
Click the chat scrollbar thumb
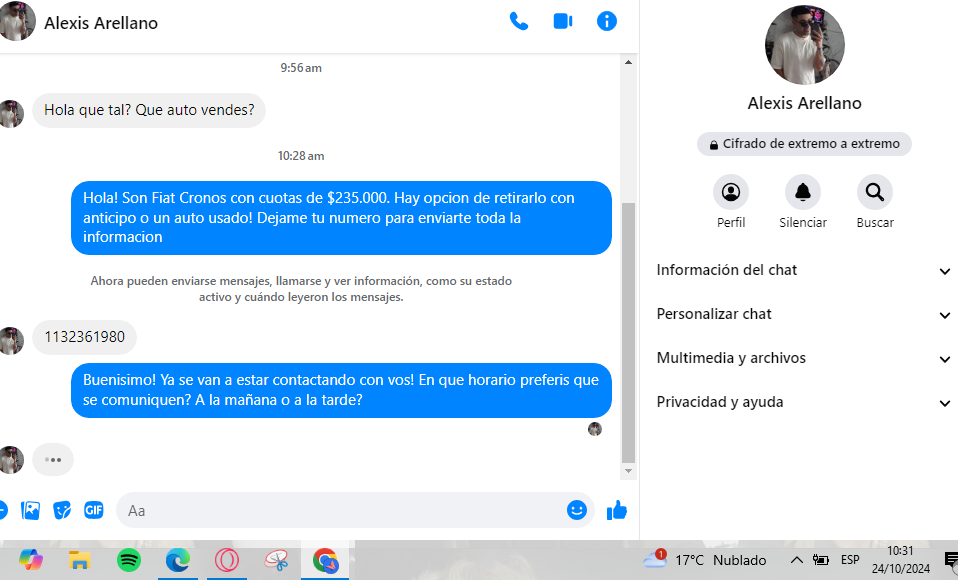pyautogui.click(x=628, y=333)
